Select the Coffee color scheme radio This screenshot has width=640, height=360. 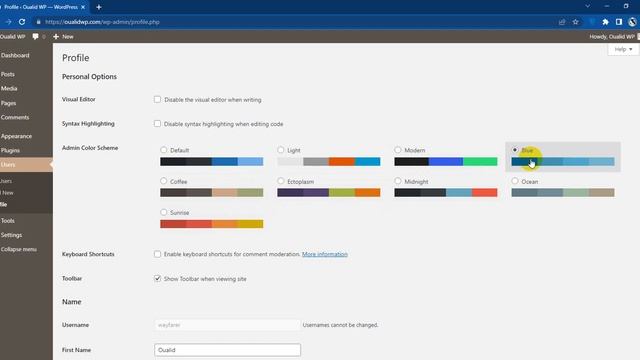pos(164,180)
